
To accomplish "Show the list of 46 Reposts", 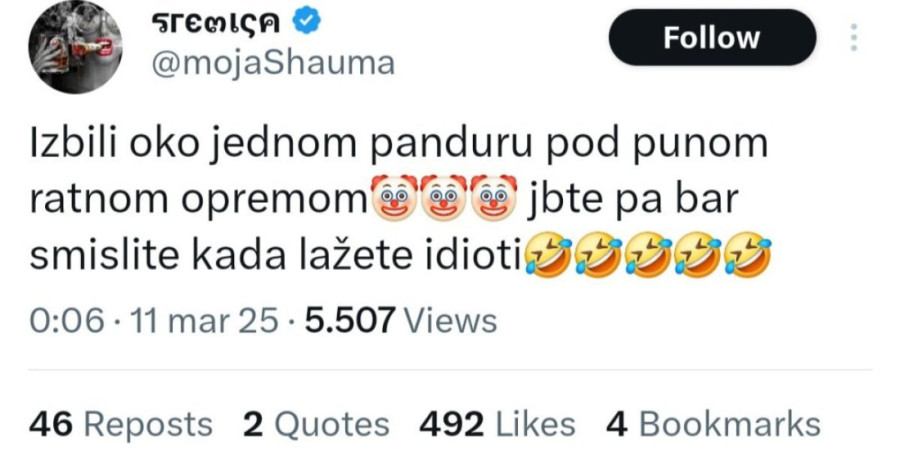I will pos(121,425).
